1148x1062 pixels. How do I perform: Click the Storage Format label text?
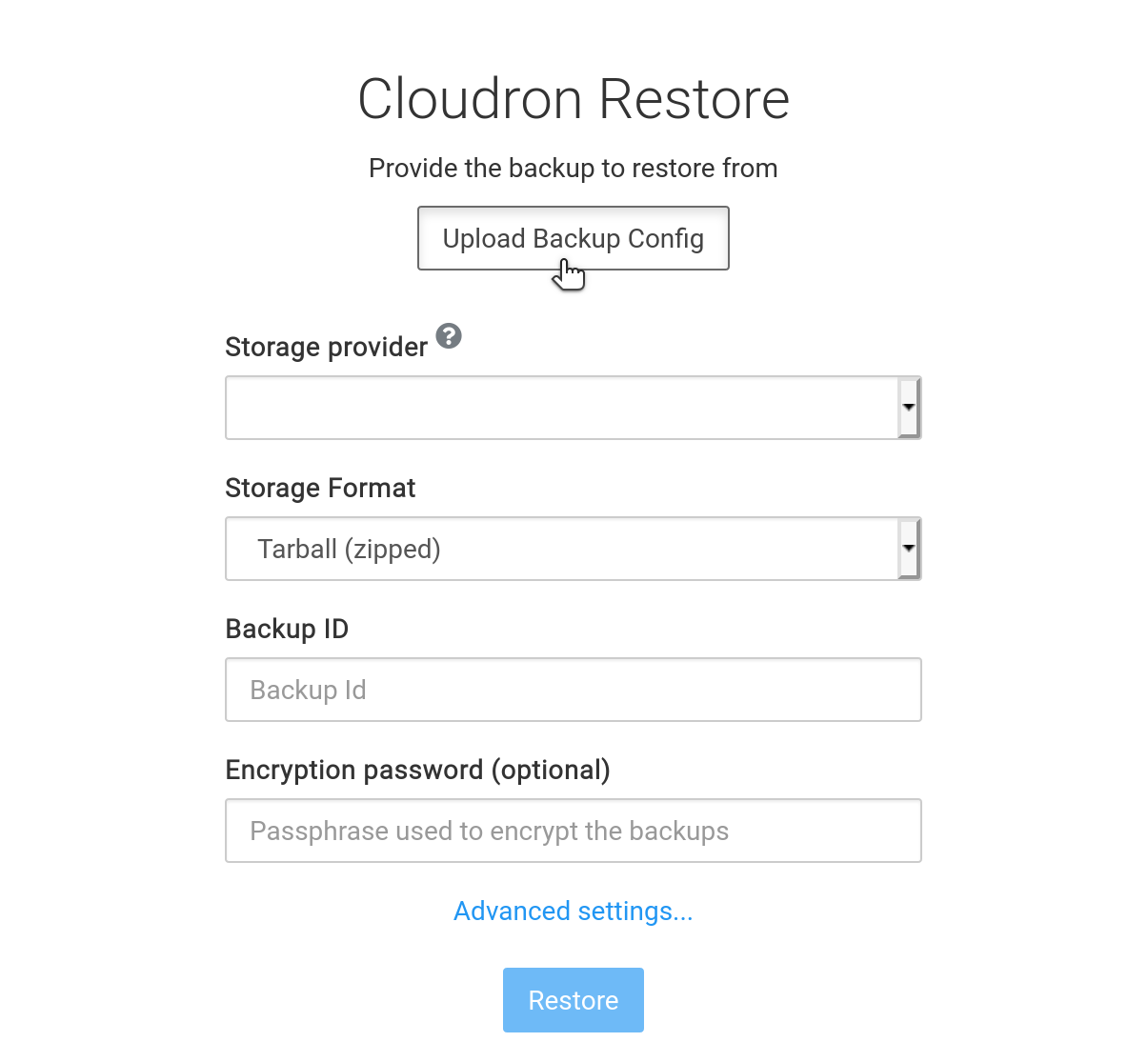[x=320, y=488]
